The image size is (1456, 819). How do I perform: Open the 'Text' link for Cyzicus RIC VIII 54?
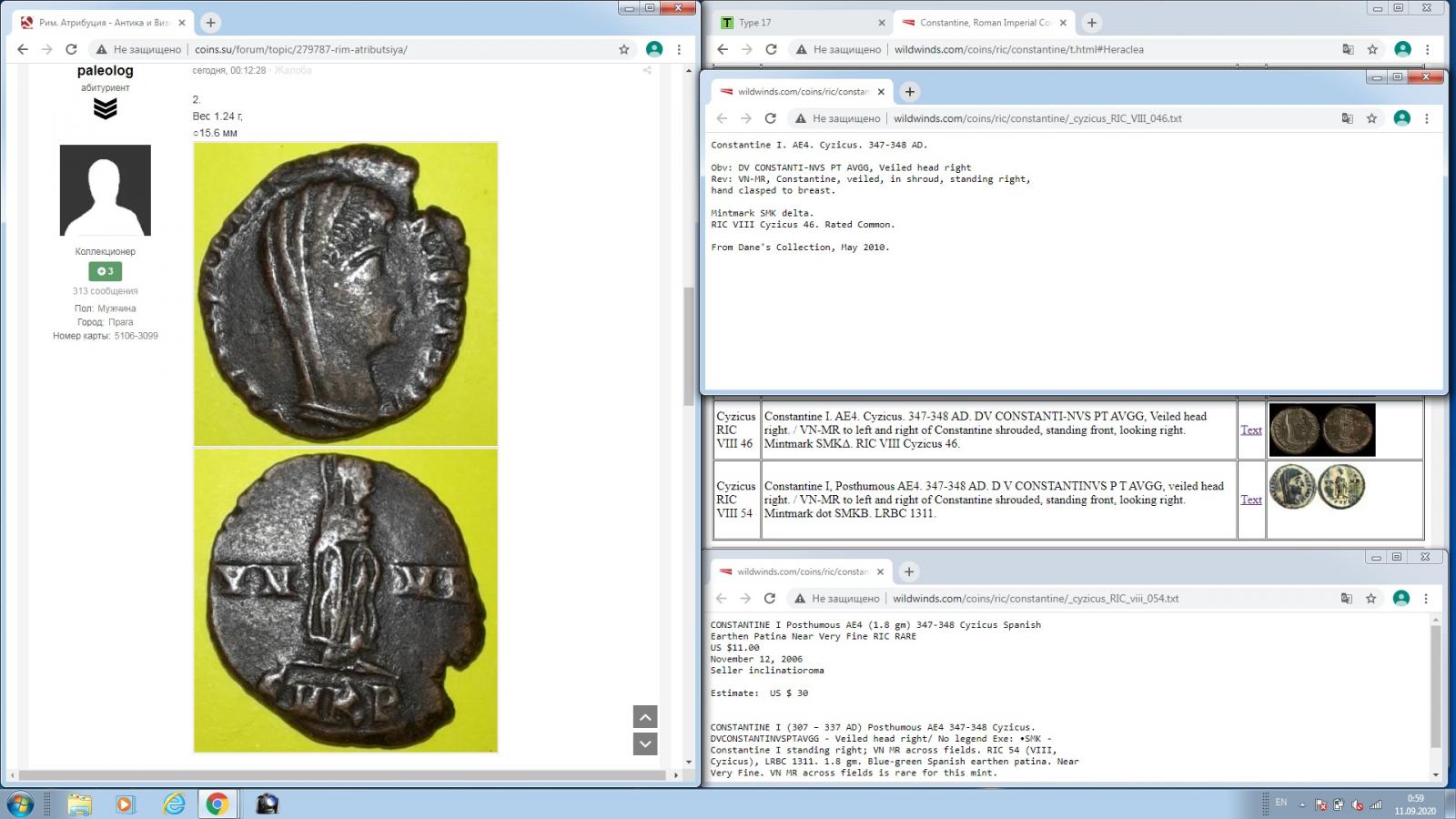(1251, 500)
